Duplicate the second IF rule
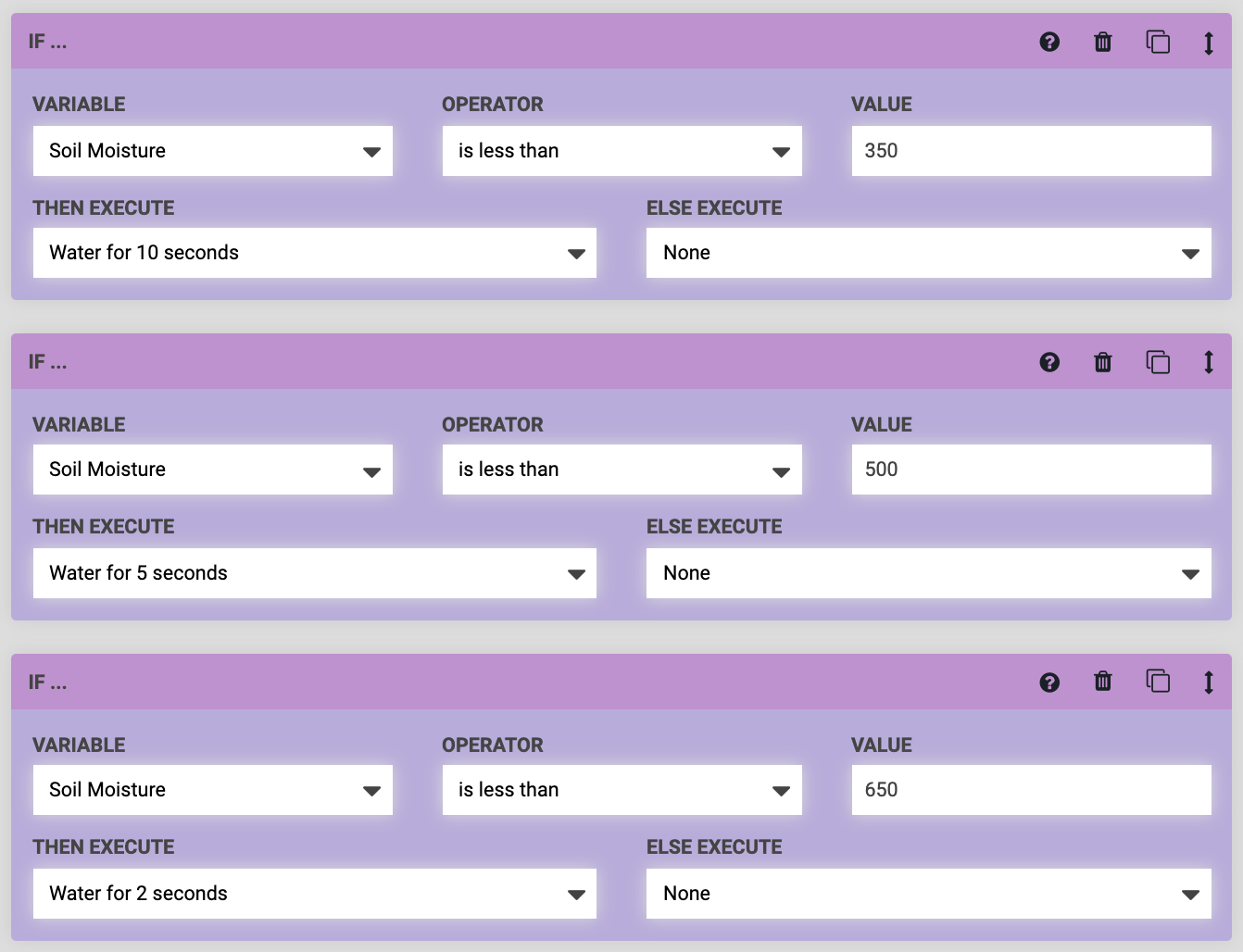This screenshot has height=952, width=1243. [1158, 362]
